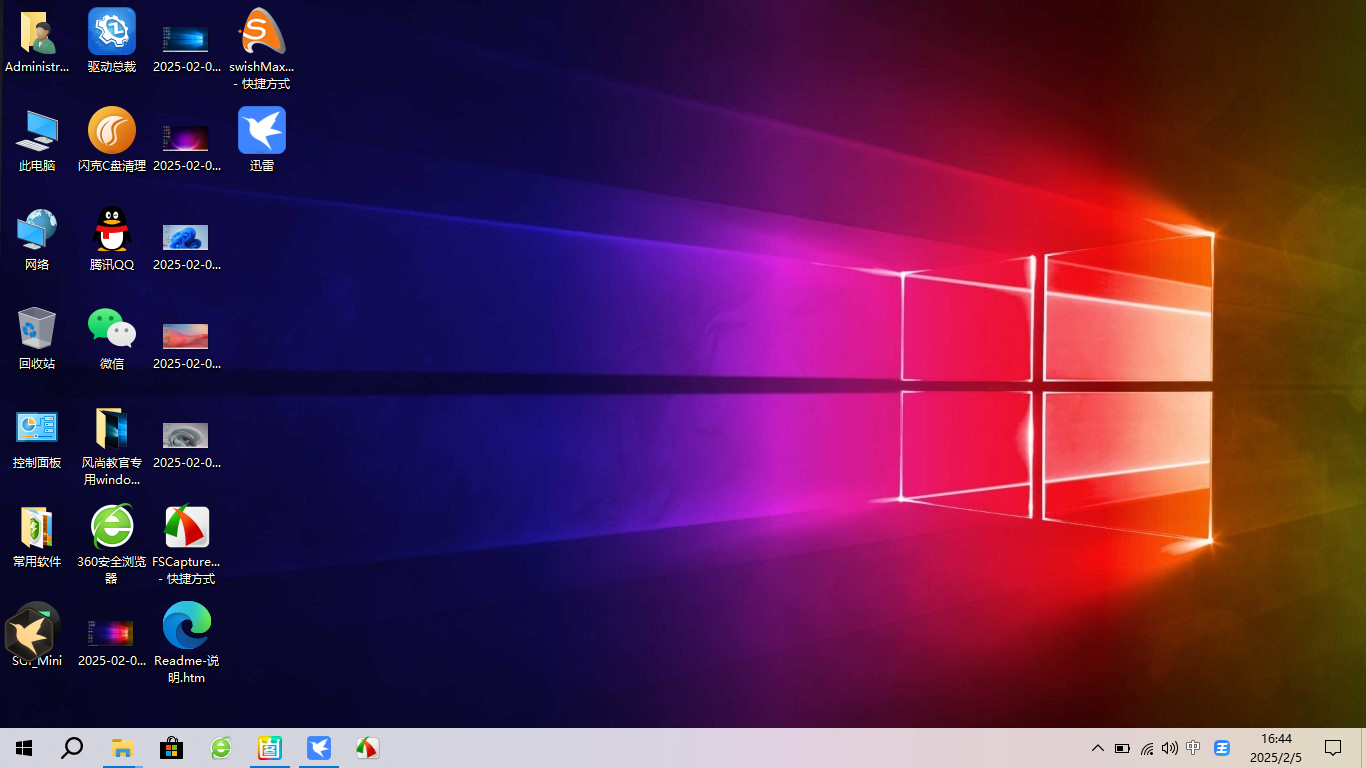The width and height of the screenshot is (1366, 768).
Task: Switch to 迅雷 in the taskbar
Action: tap(319, 748)
